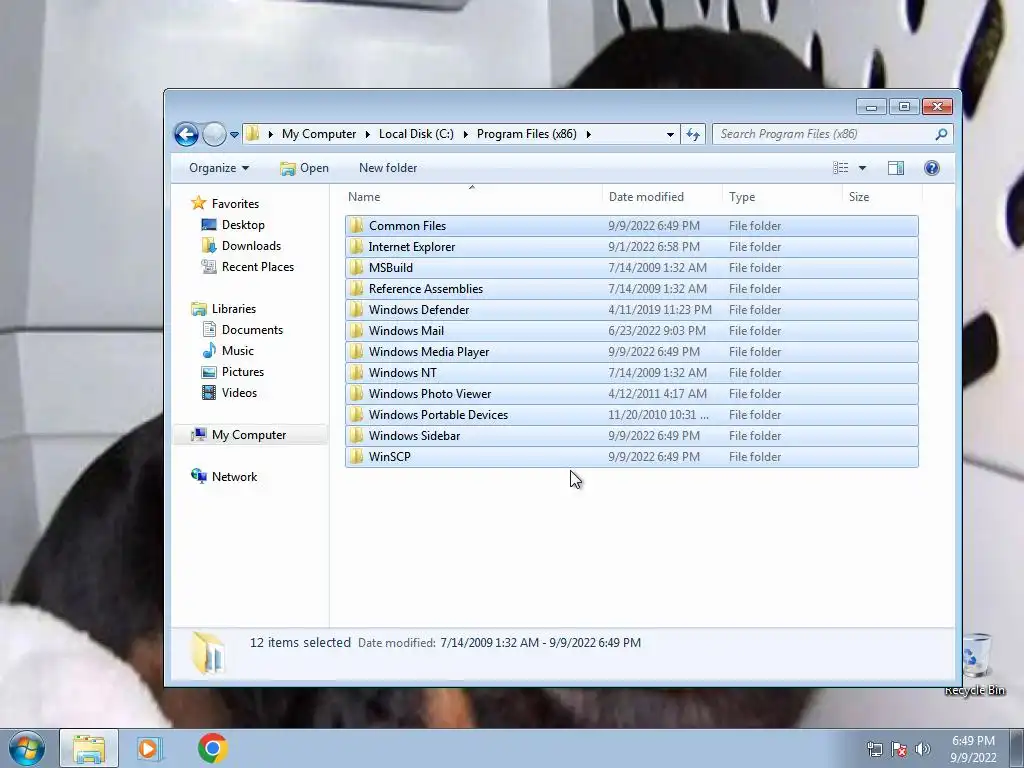Image resolution: width=1024 pixels, height=768 pixels.
Task: Open address bar previous locations dropdown
Action: [x=670, y=135]
